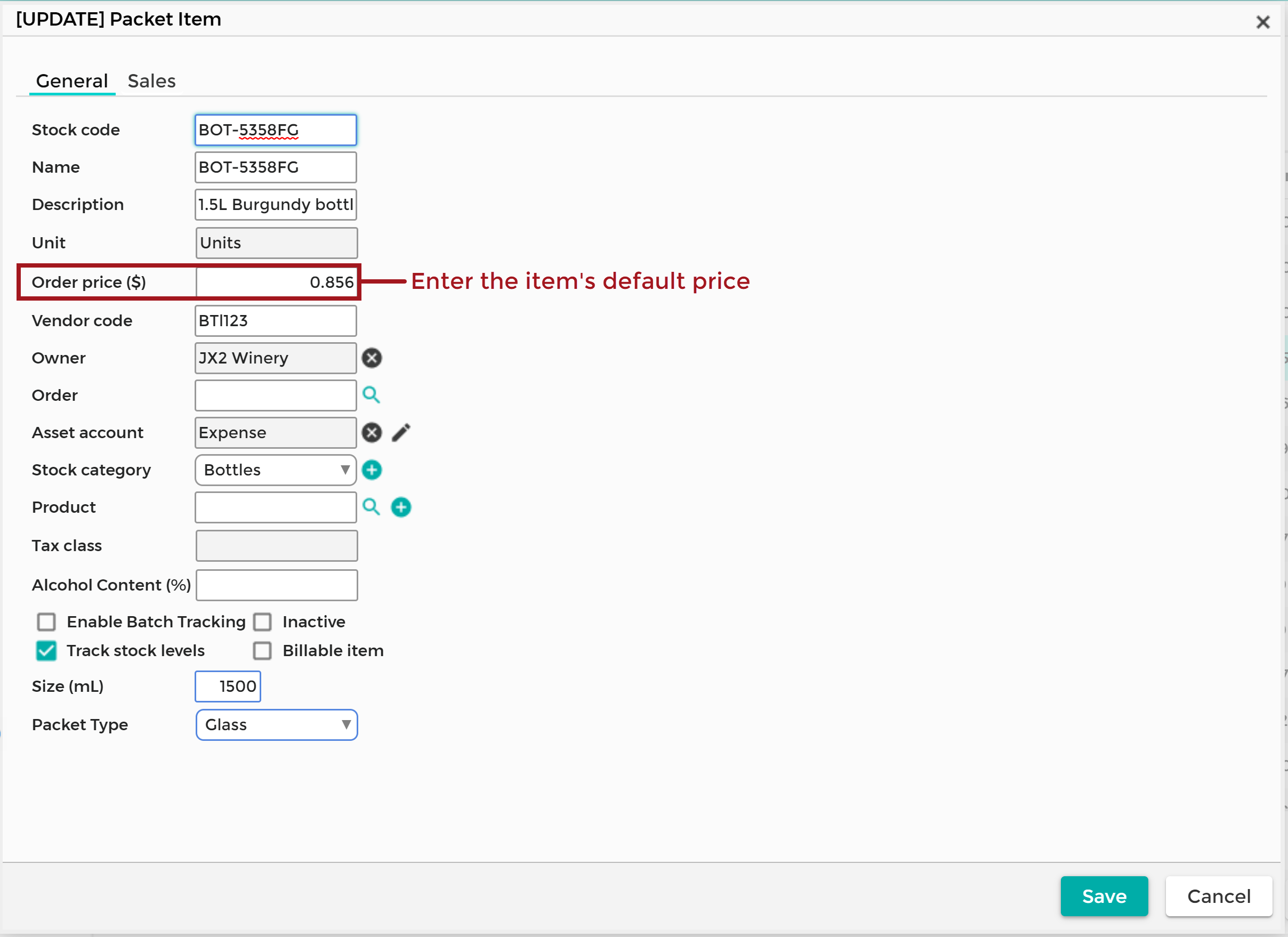Image resolution: width=1288 pixels, height=937 pixels.
Task: Open the Packet Type dropdown showing Glass
Action: (277, 725)
